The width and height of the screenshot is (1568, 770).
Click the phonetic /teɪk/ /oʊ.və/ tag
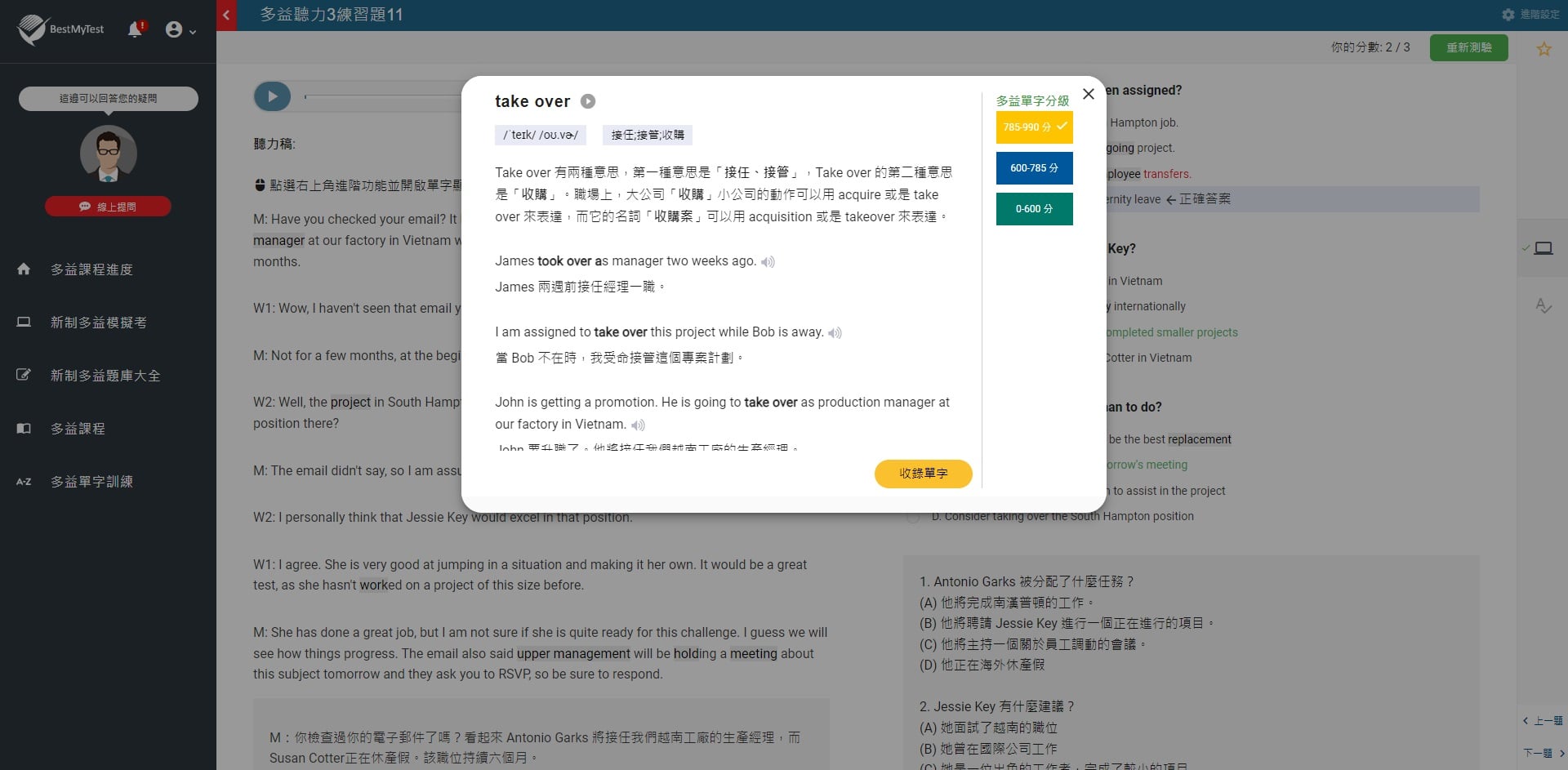point(540,135)
